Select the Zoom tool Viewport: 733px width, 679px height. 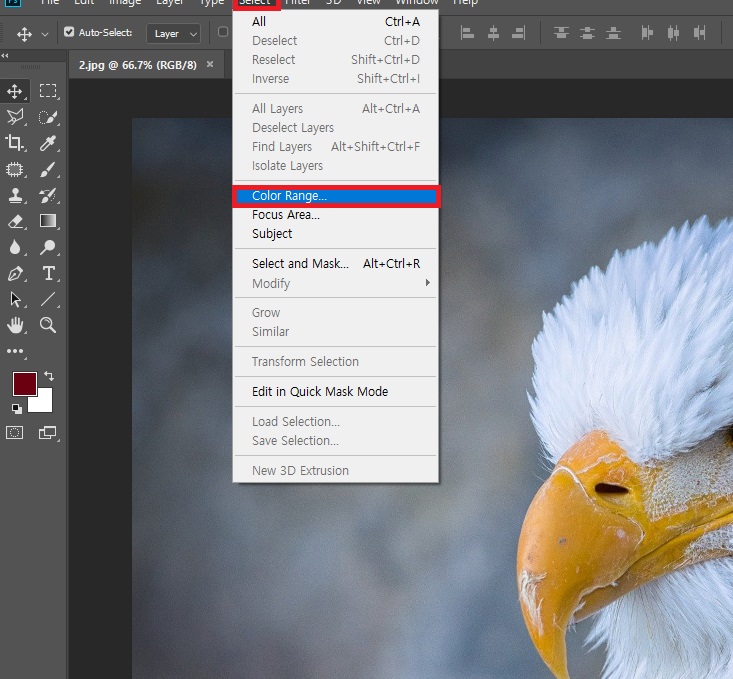48,325
